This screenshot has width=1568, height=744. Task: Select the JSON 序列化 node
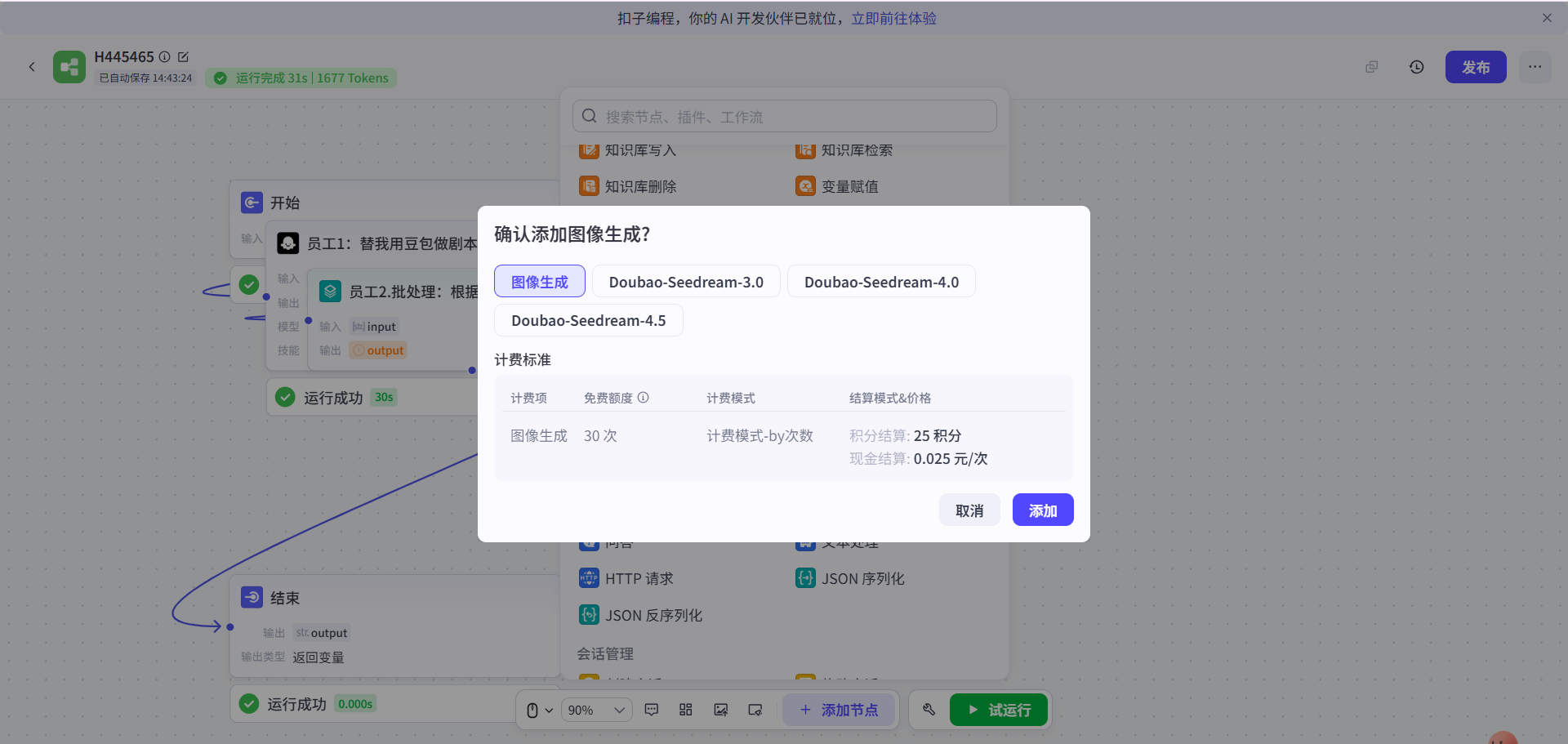pyautogui.click(x=850, y=578)
